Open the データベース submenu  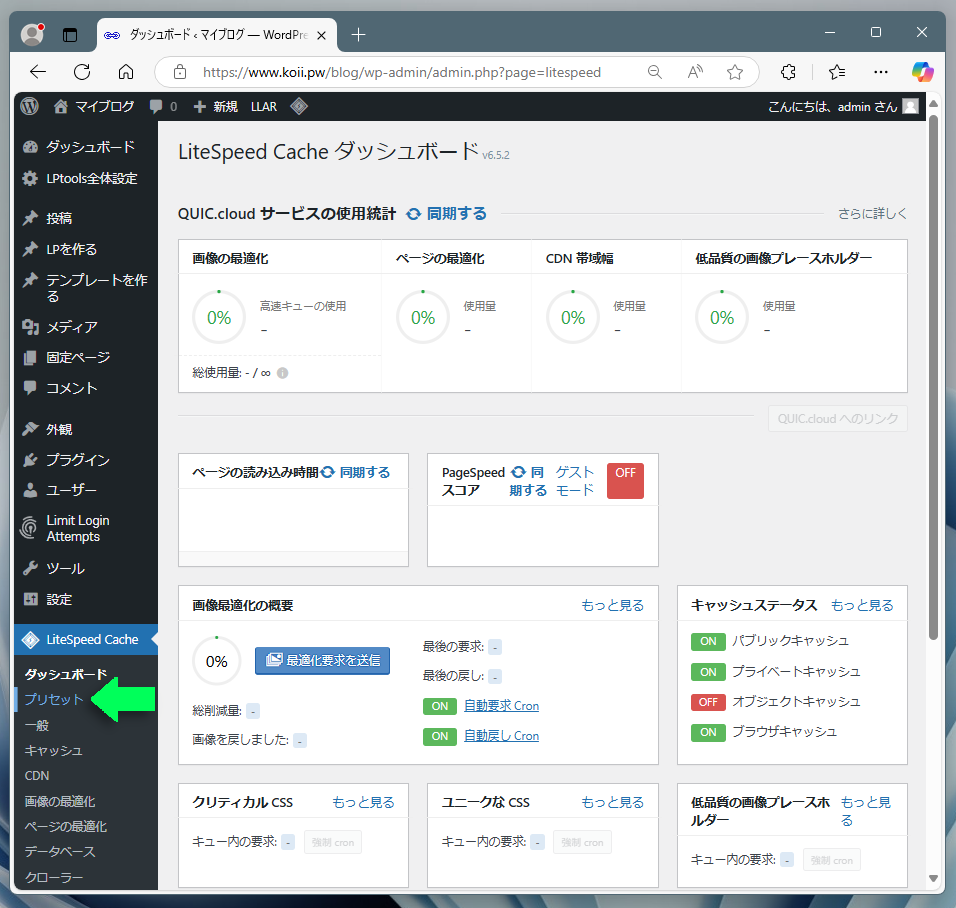pyautogui.click(x=60, y=851)
